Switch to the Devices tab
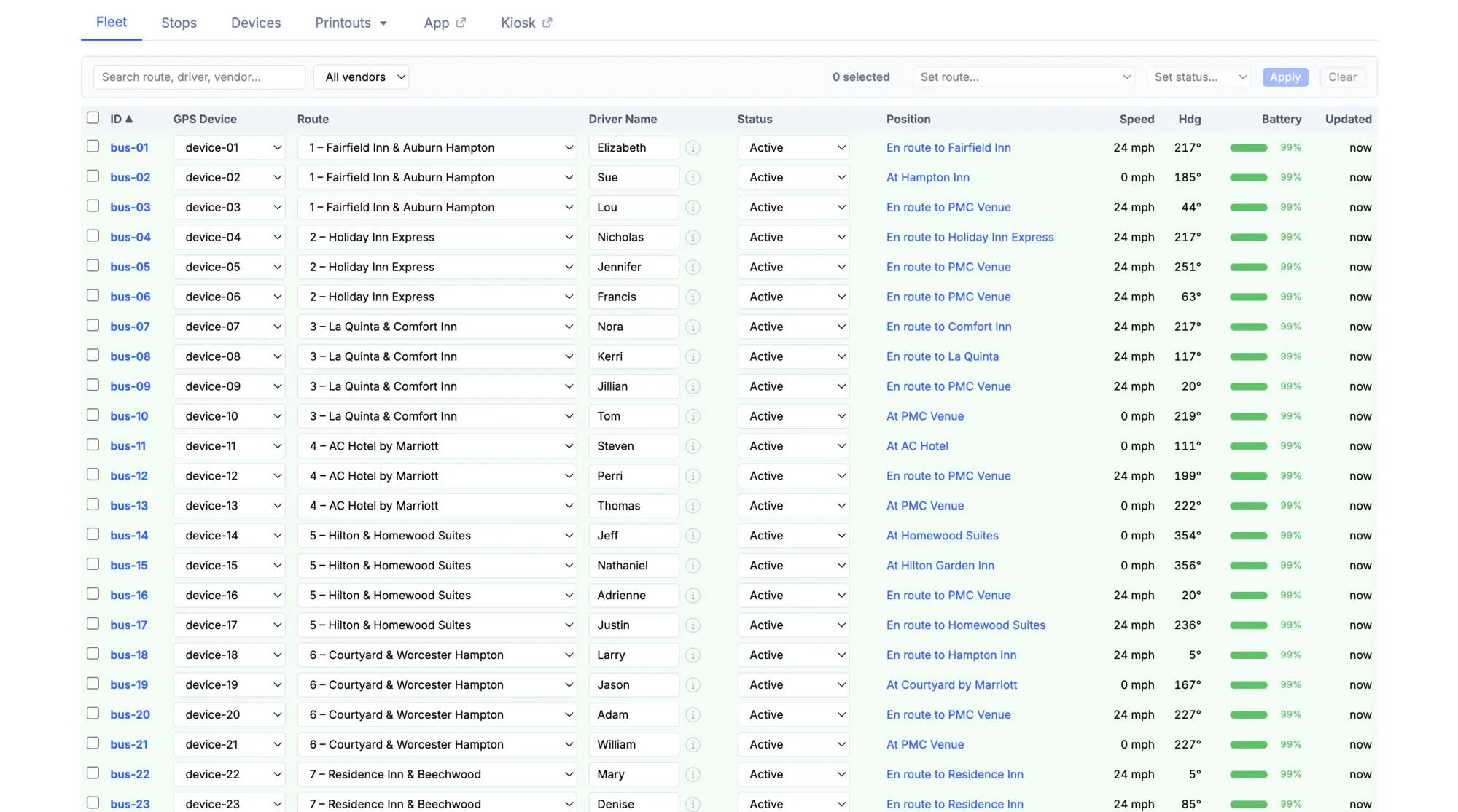Image resolution: width=1458 pixels, height=812 pixels. pos(256,23)
